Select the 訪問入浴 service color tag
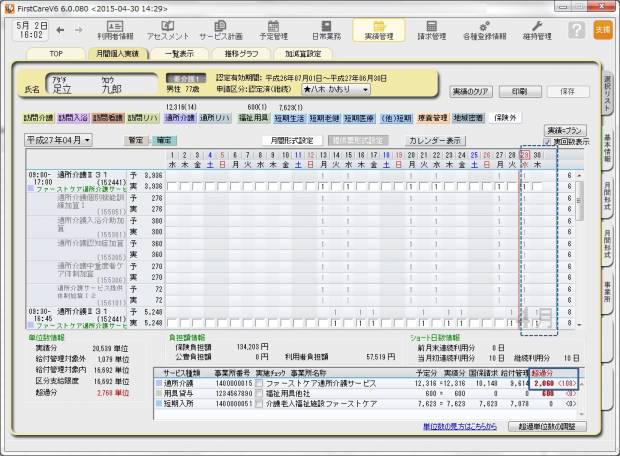Image resolution: width=620 pixels, height=456 pixels. point(72,117)
